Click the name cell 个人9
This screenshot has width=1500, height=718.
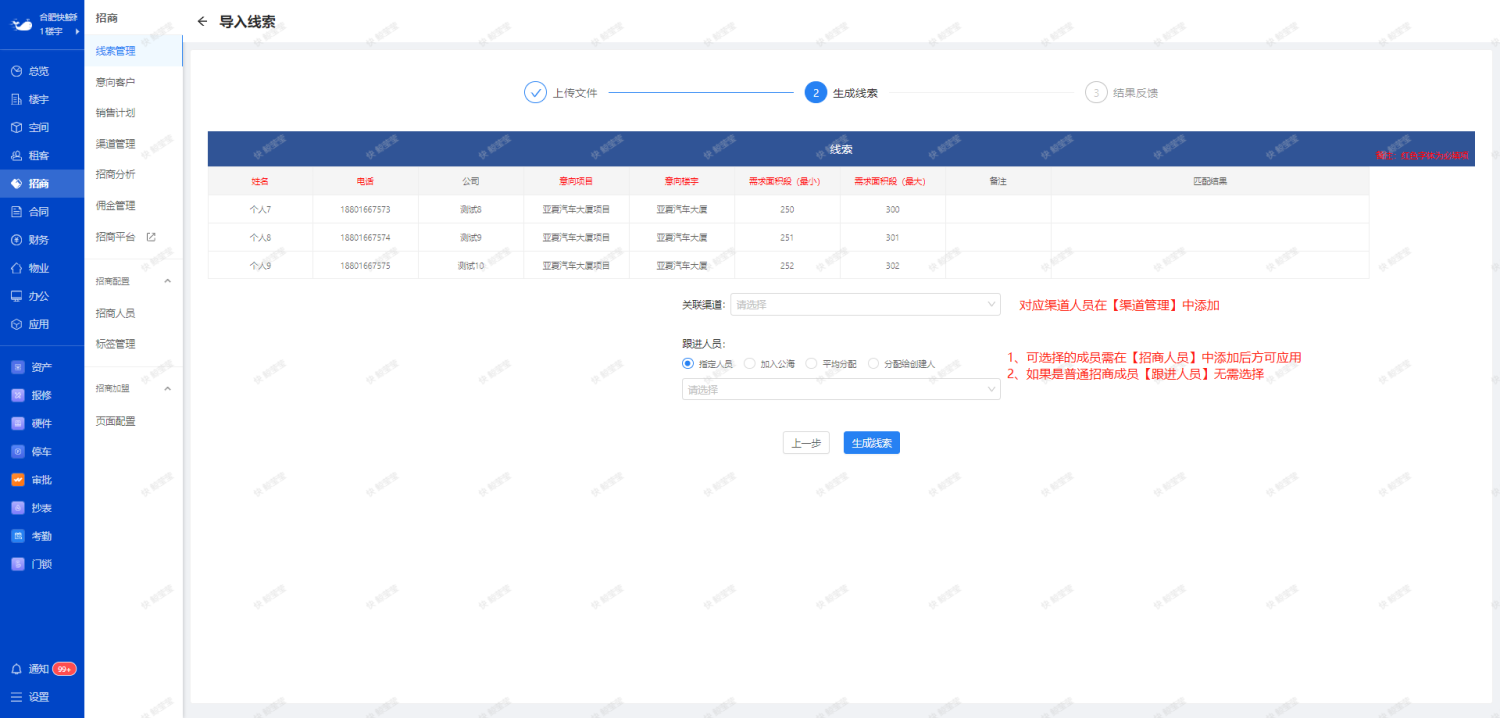pyautogui.click(x=260, y=265)
